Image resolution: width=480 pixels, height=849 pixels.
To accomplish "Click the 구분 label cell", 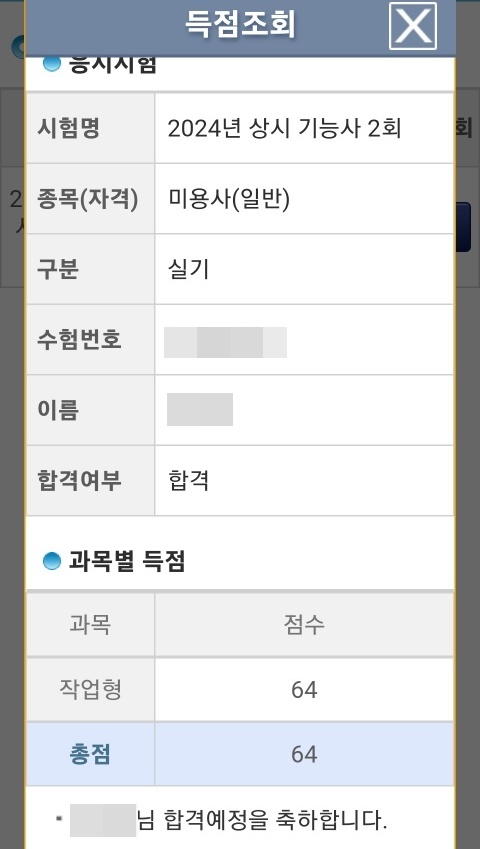I will click(x=90, y=269).
